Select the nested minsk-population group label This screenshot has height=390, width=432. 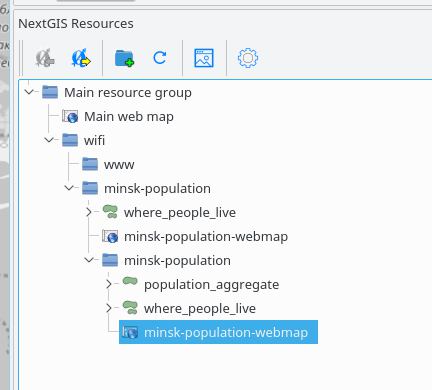pyautogui.click(x=177, y=261)
